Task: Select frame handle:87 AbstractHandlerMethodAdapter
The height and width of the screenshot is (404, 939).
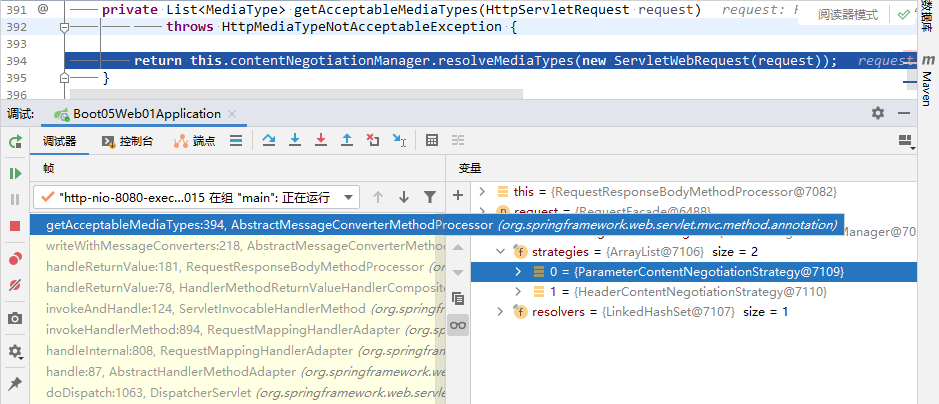Action: (x=238, y=372)
